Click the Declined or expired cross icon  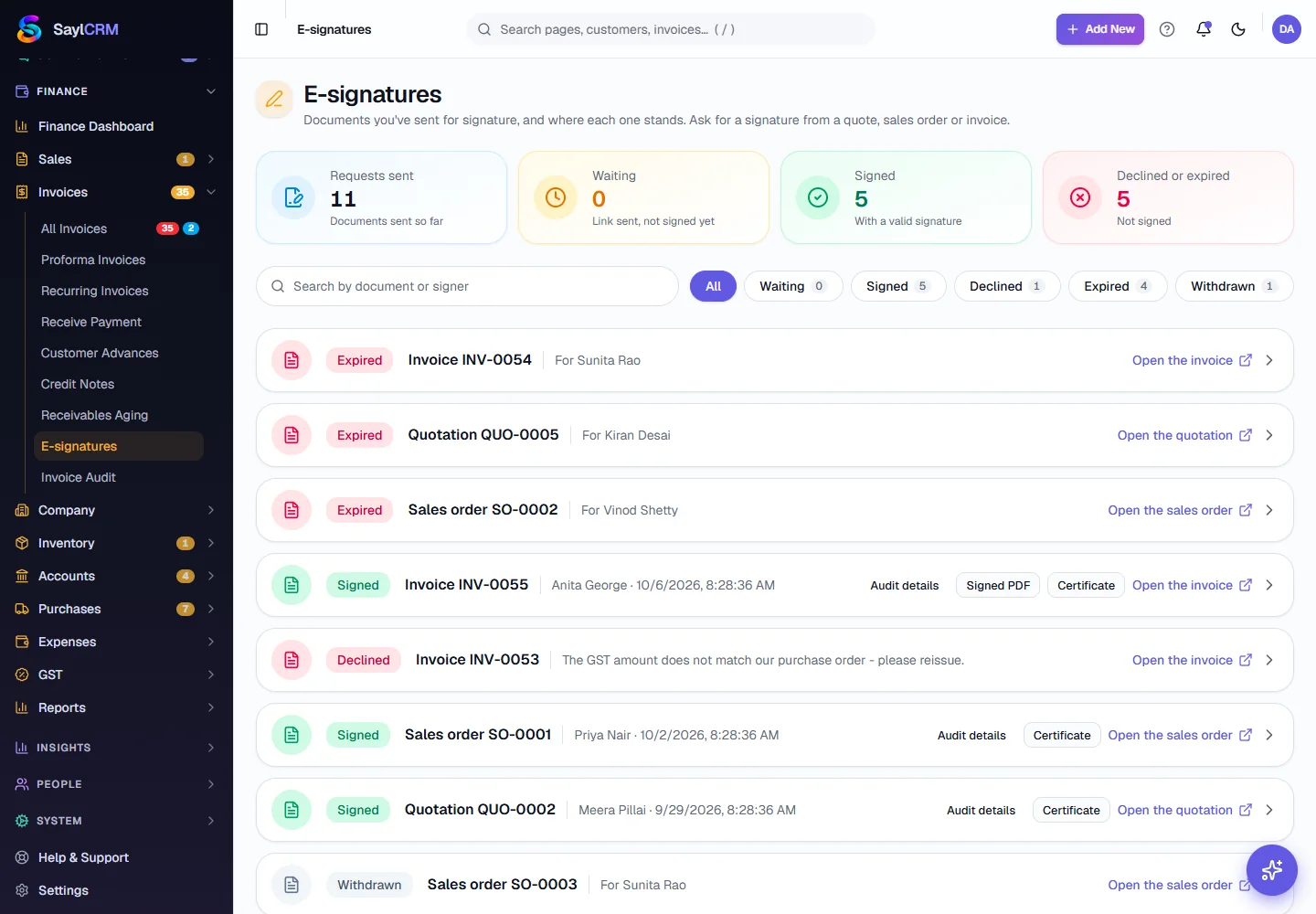point(1080,197)
